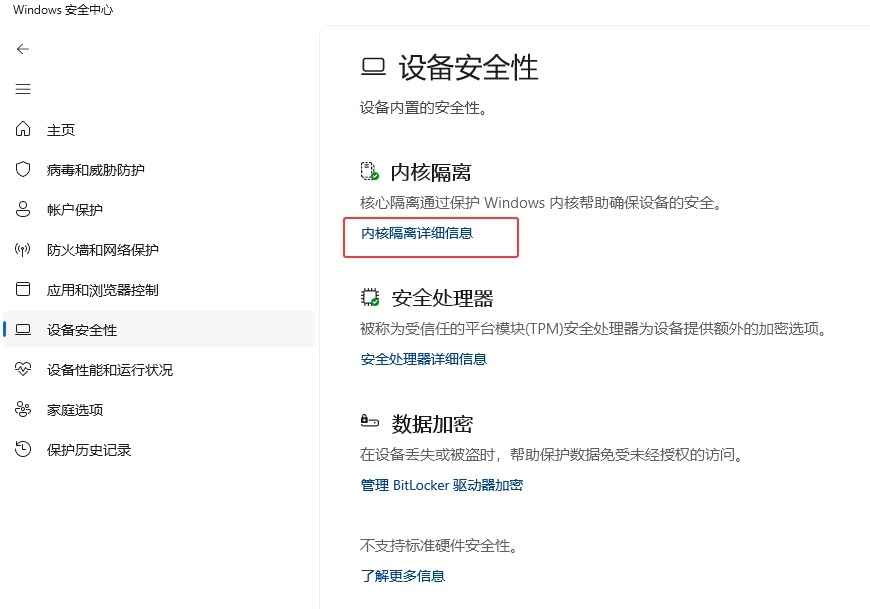Viewport: 870px width, 609px height.
Task: Open the hamburger navigation menu
Action: 23,89
